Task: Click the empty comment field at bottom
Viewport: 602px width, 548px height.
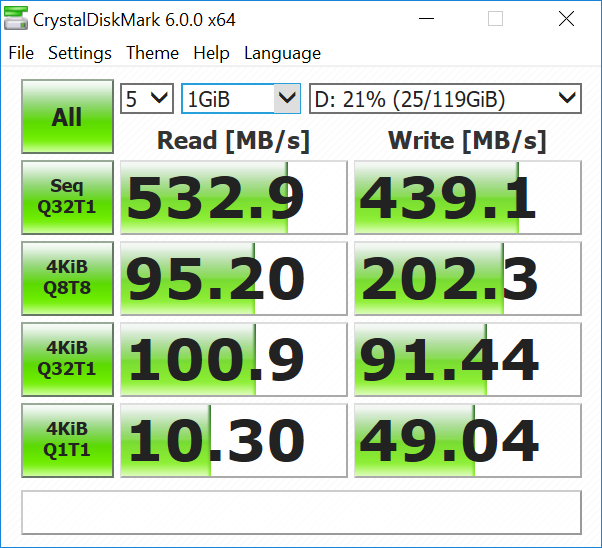Action: coord(301,512)
